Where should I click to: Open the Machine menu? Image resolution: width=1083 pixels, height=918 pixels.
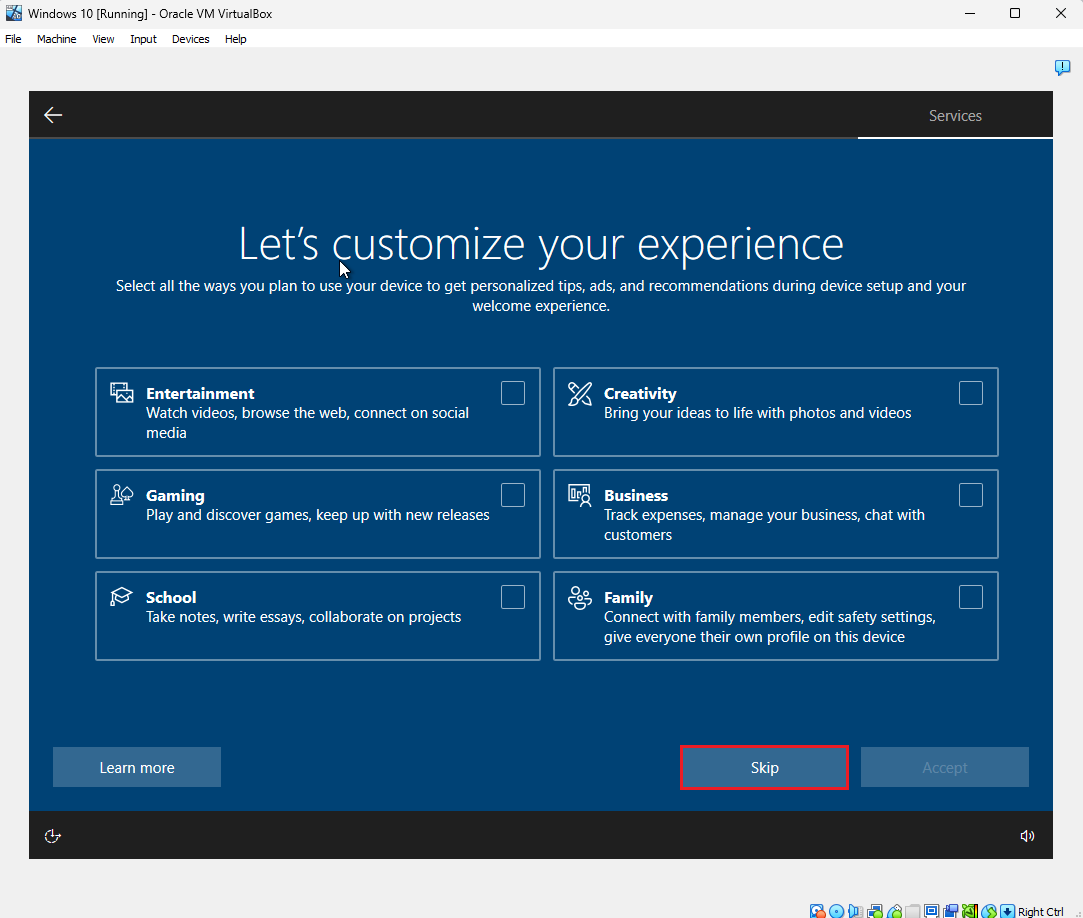click(x=57, y=39)
